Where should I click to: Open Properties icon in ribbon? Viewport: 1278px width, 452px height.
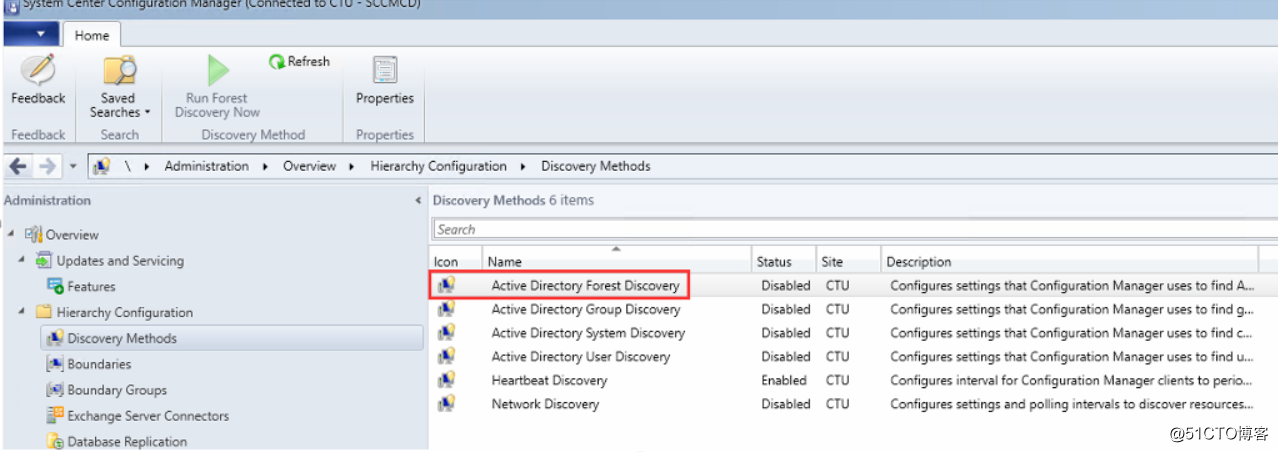click(384, 70)
